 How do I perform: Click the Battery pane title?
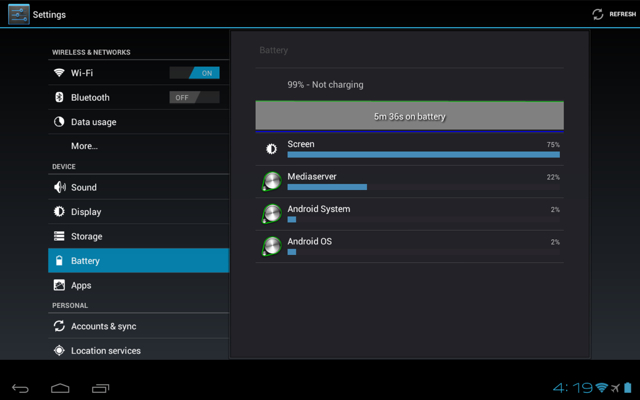[273, 50]
